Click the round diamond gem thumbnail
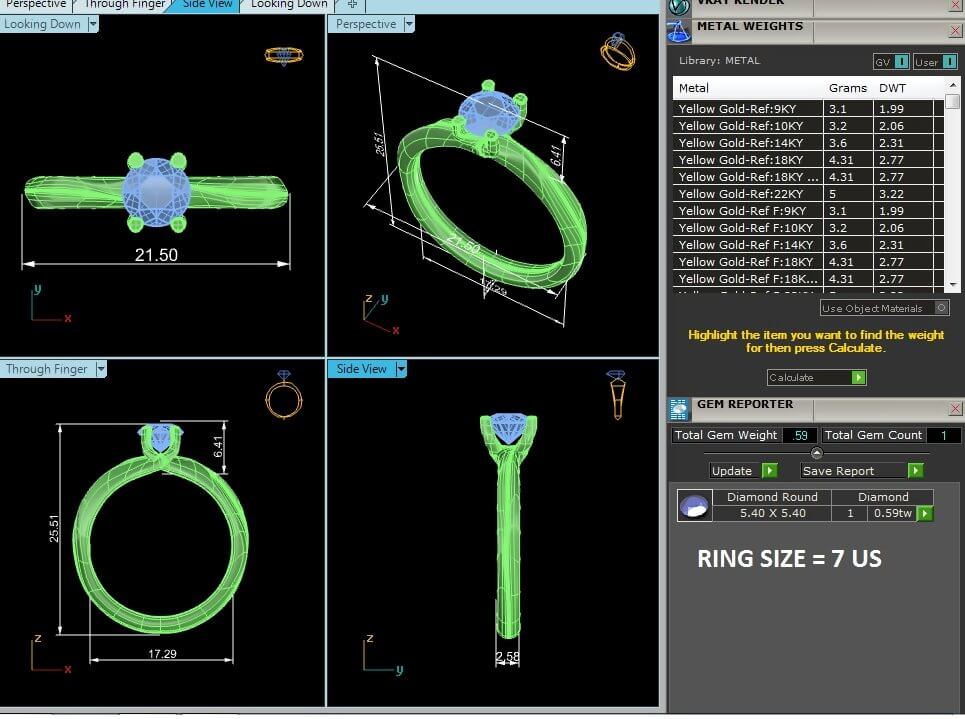The image size is (965, 719). click(694, 506)
